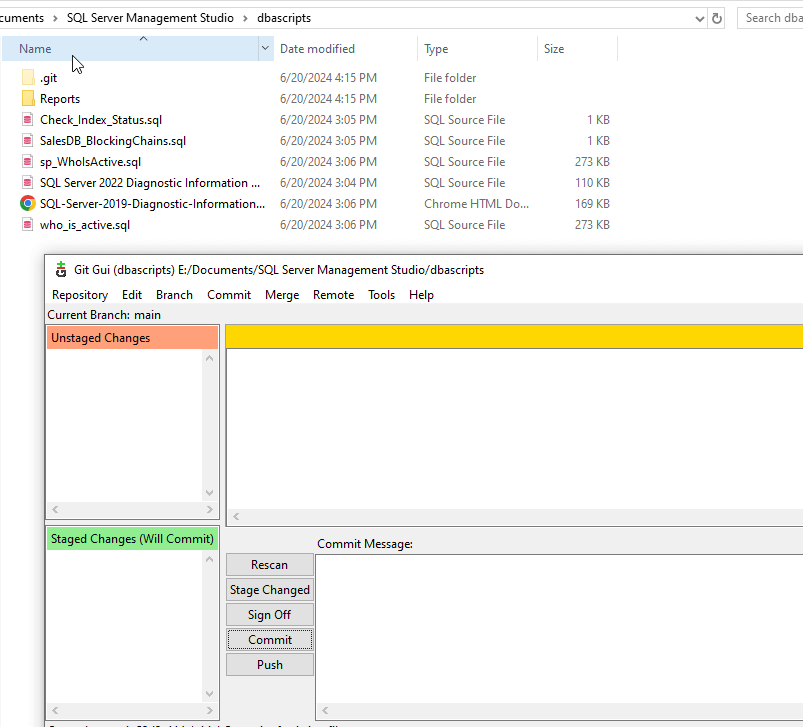The height and width of the screenshot is (727, 803).
Task: Click up arrow of Unstaged Changes scrollbar
Action: point(209,358)
